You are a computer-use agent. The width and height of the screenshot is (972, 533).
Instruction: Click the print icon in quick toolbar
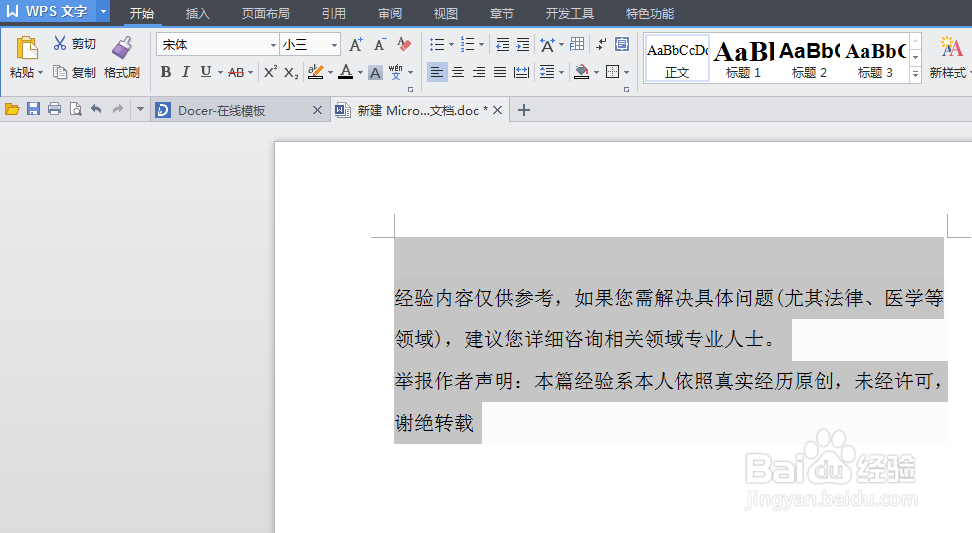click(x=55, y=109)
